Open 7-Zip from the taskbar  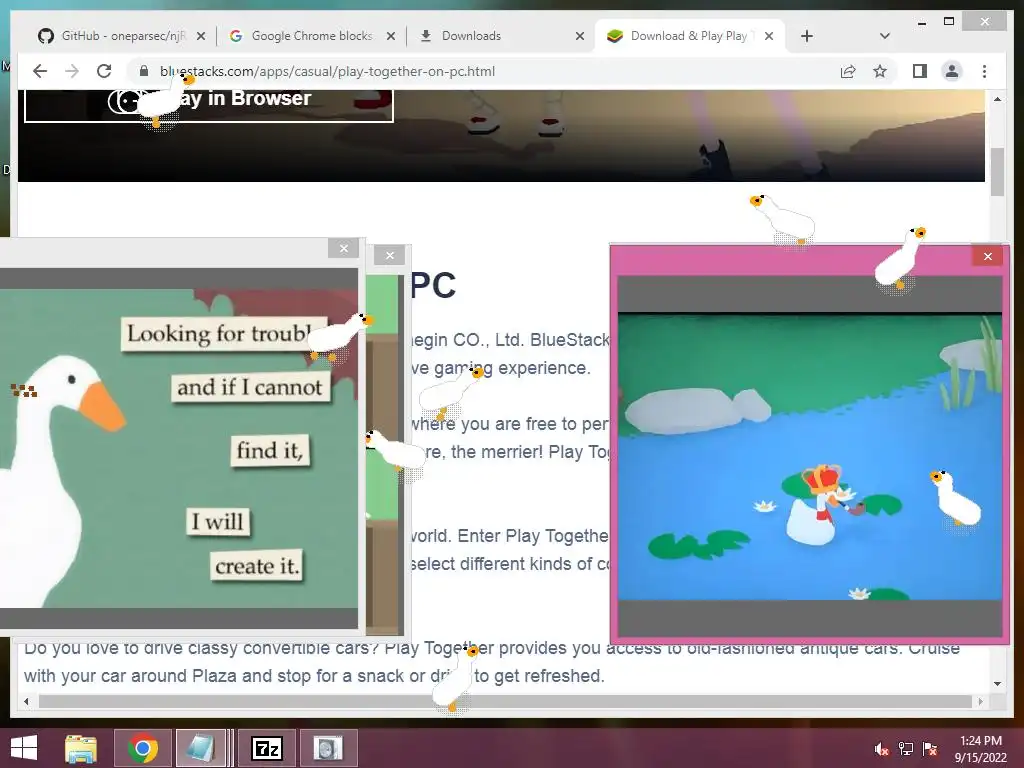pos(266,748)
